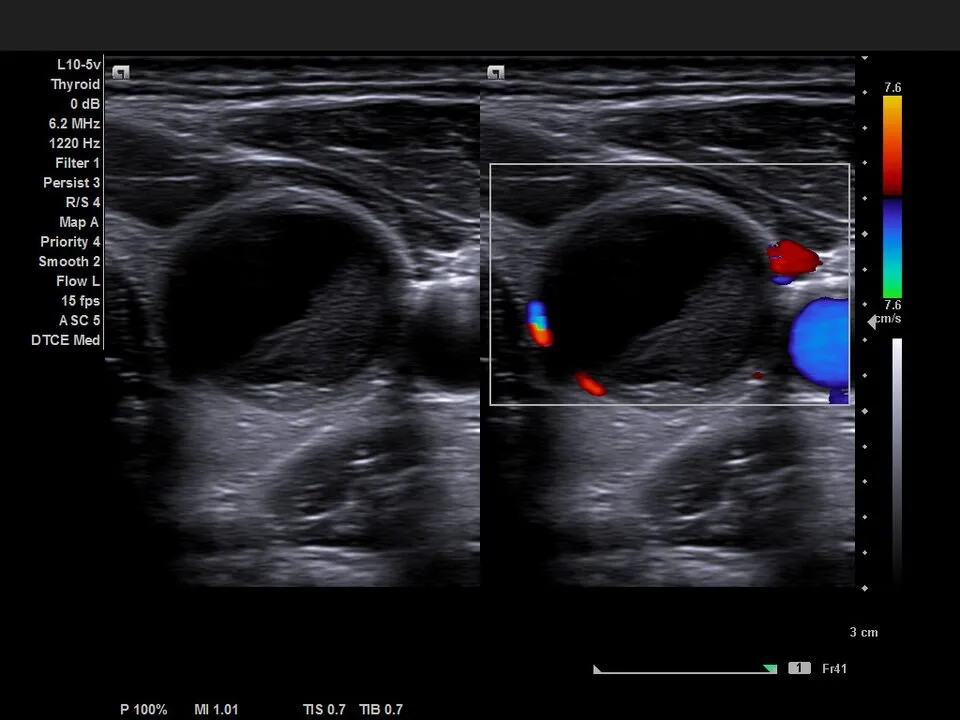Click the Thyroid preset label
This screenshot has height=720, width=960.
point(75,85)
